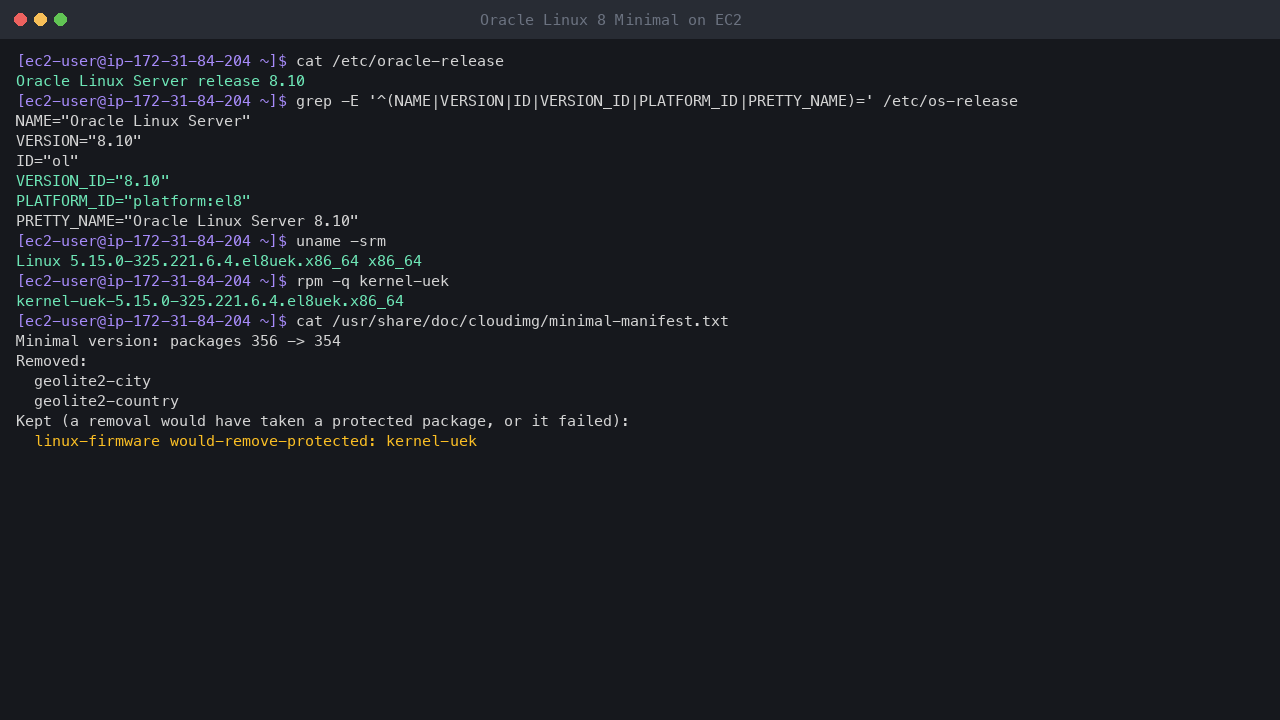Viewport: 1280px width, 720px height.
Task: Maximize the terminal using the green button
Action: [60, 19]
